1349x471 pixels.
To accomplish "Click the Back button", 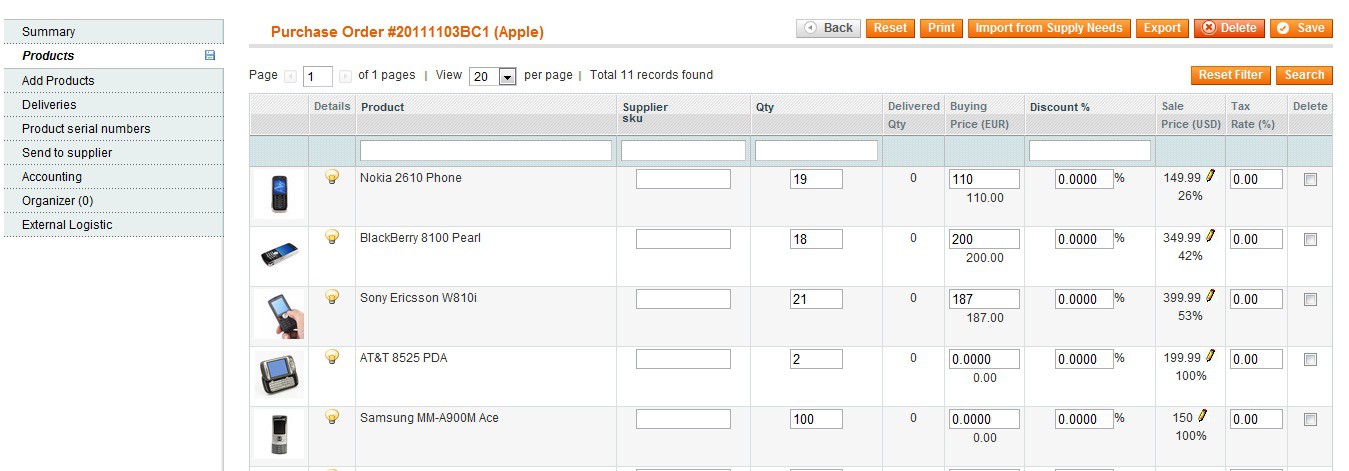I will point(828,28).
